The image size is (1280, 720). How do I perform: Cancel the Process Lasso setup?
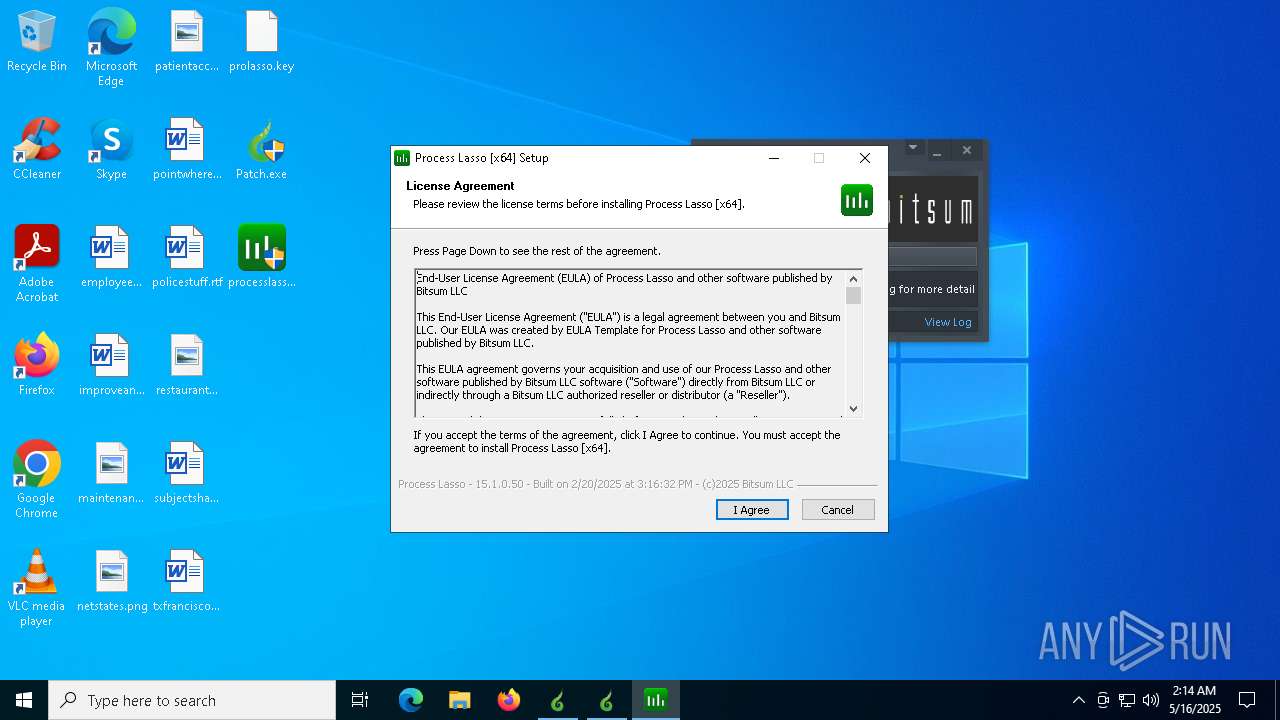pyautogui.click(x=838, y=510)
